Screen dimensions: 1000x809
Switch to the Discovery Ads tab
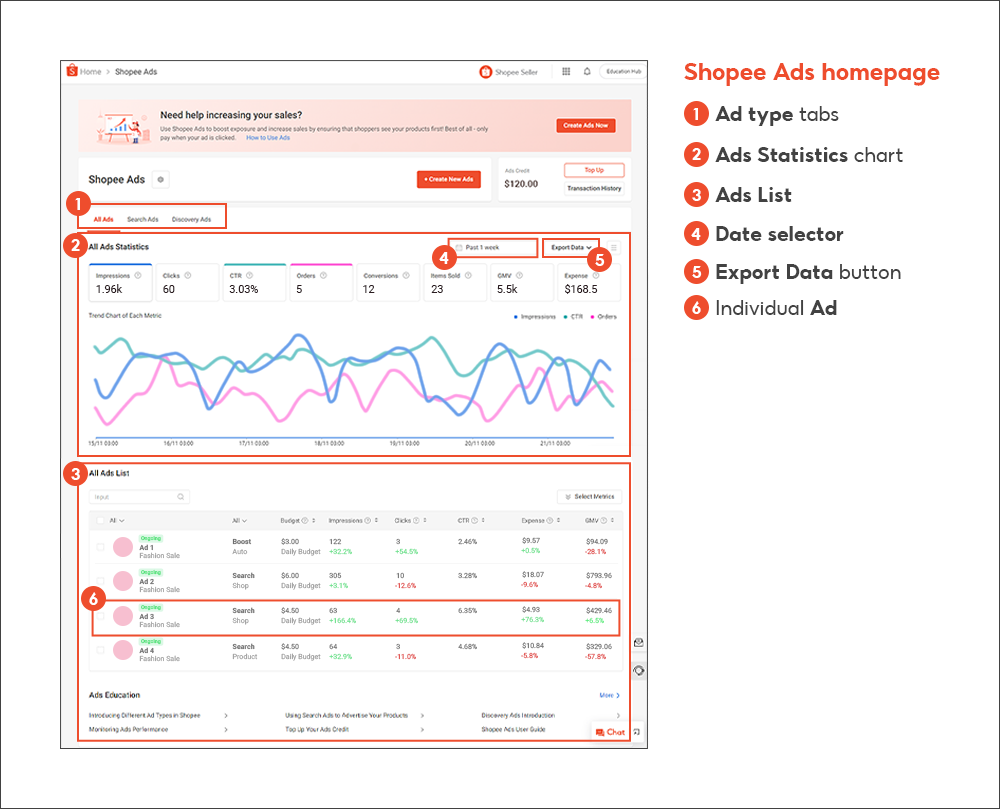point(192,219)
